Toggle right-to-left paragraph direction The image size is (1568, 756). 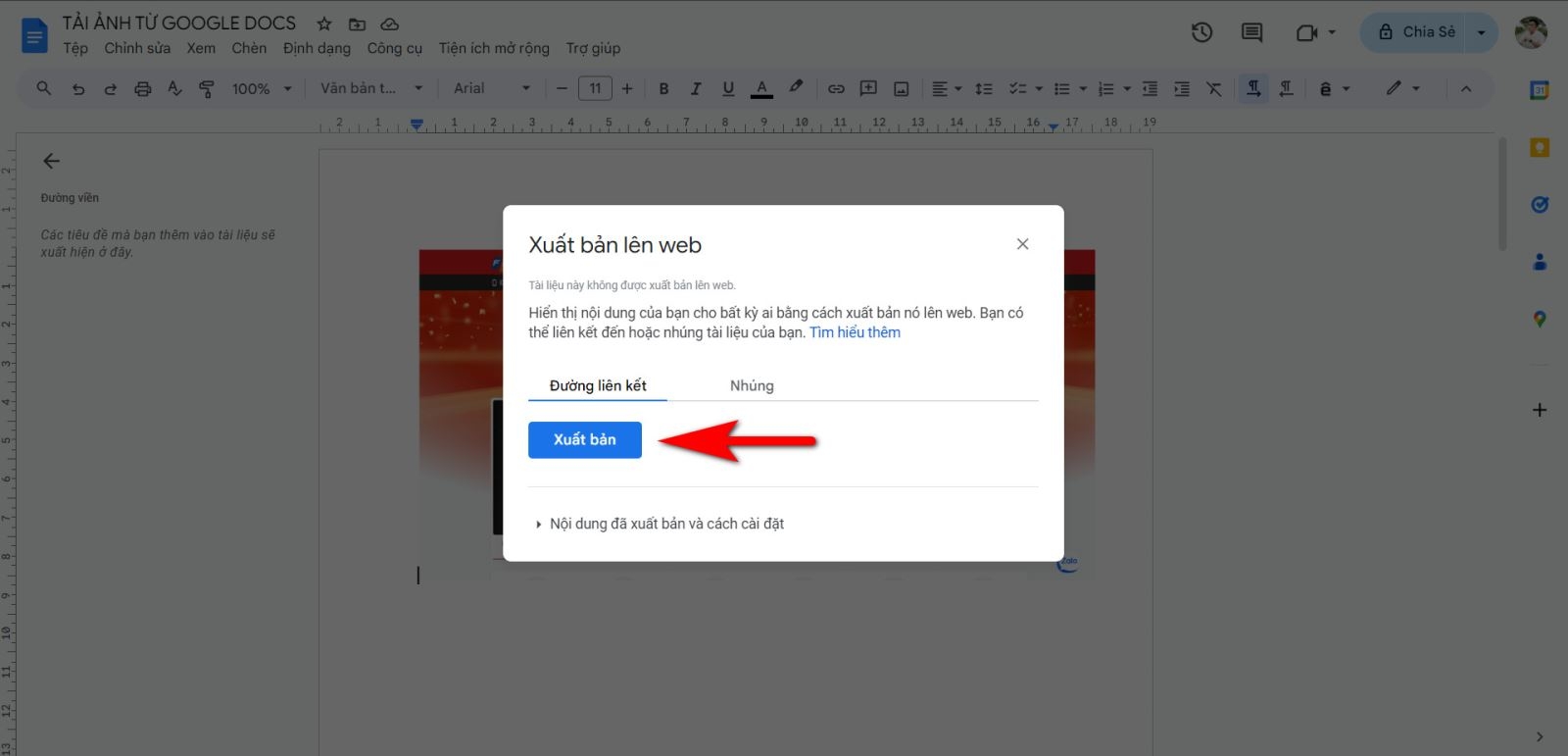[x=1286, y=88]
